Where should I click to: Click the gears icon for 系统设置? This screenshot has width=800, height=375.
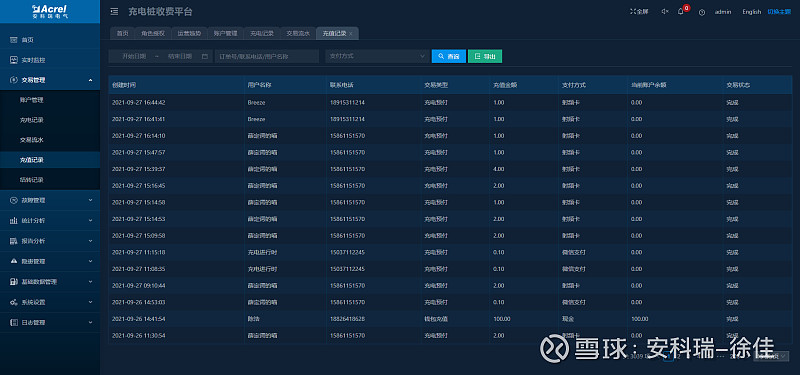(x=14, y=302)
